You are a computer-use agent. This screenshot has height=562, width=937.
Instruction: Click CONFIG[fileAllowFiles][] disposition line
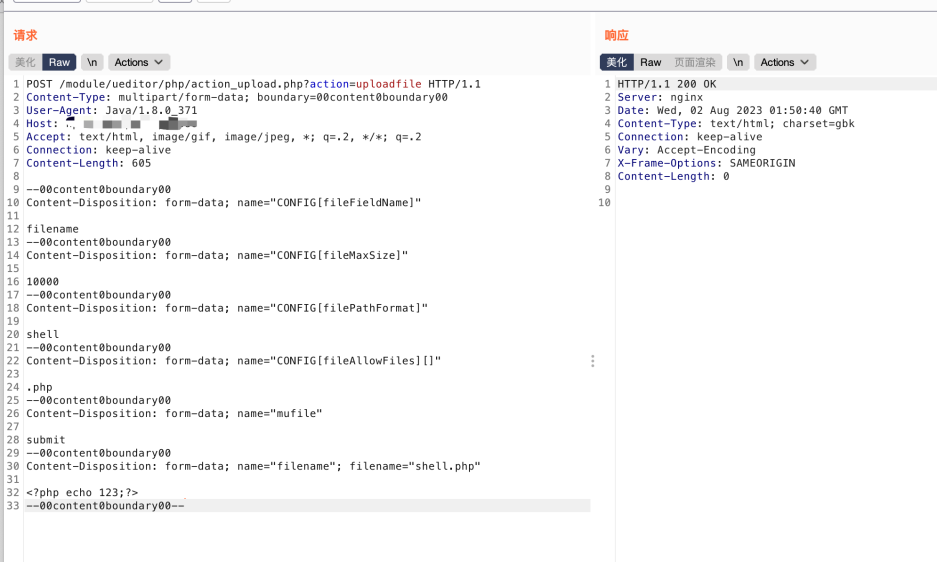(x=234, y=361)
